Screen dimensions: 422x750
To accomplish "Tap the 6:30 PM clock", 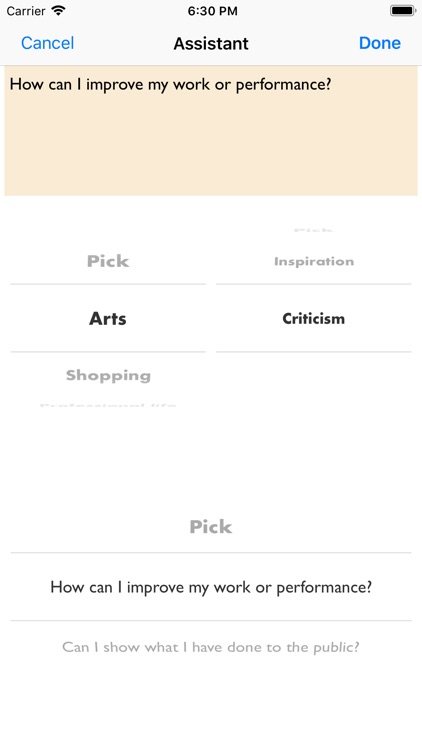I will pos(212,11).
